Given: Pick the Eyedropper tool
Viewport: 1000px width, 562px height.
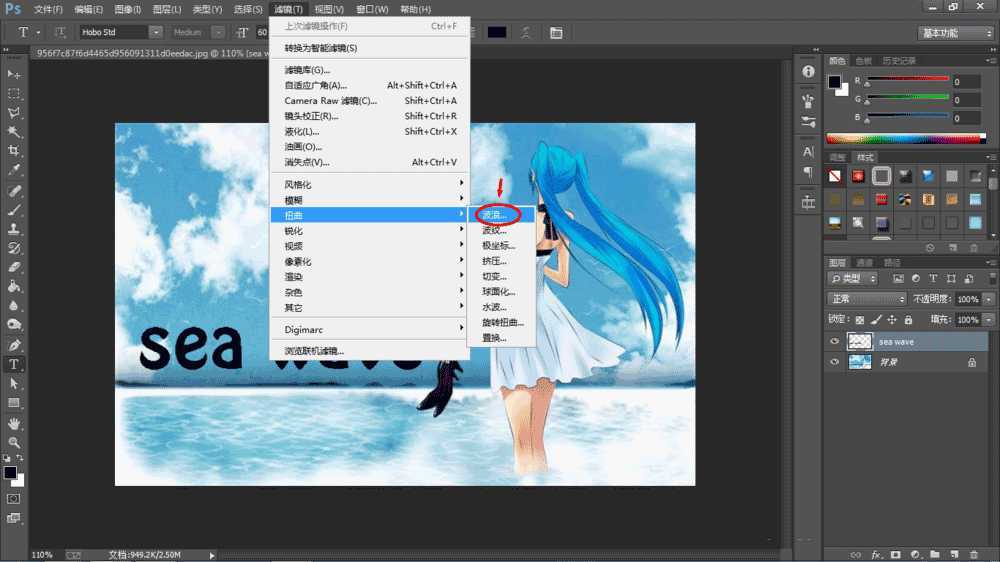Looking at the screenshot, I should (14, 170).
